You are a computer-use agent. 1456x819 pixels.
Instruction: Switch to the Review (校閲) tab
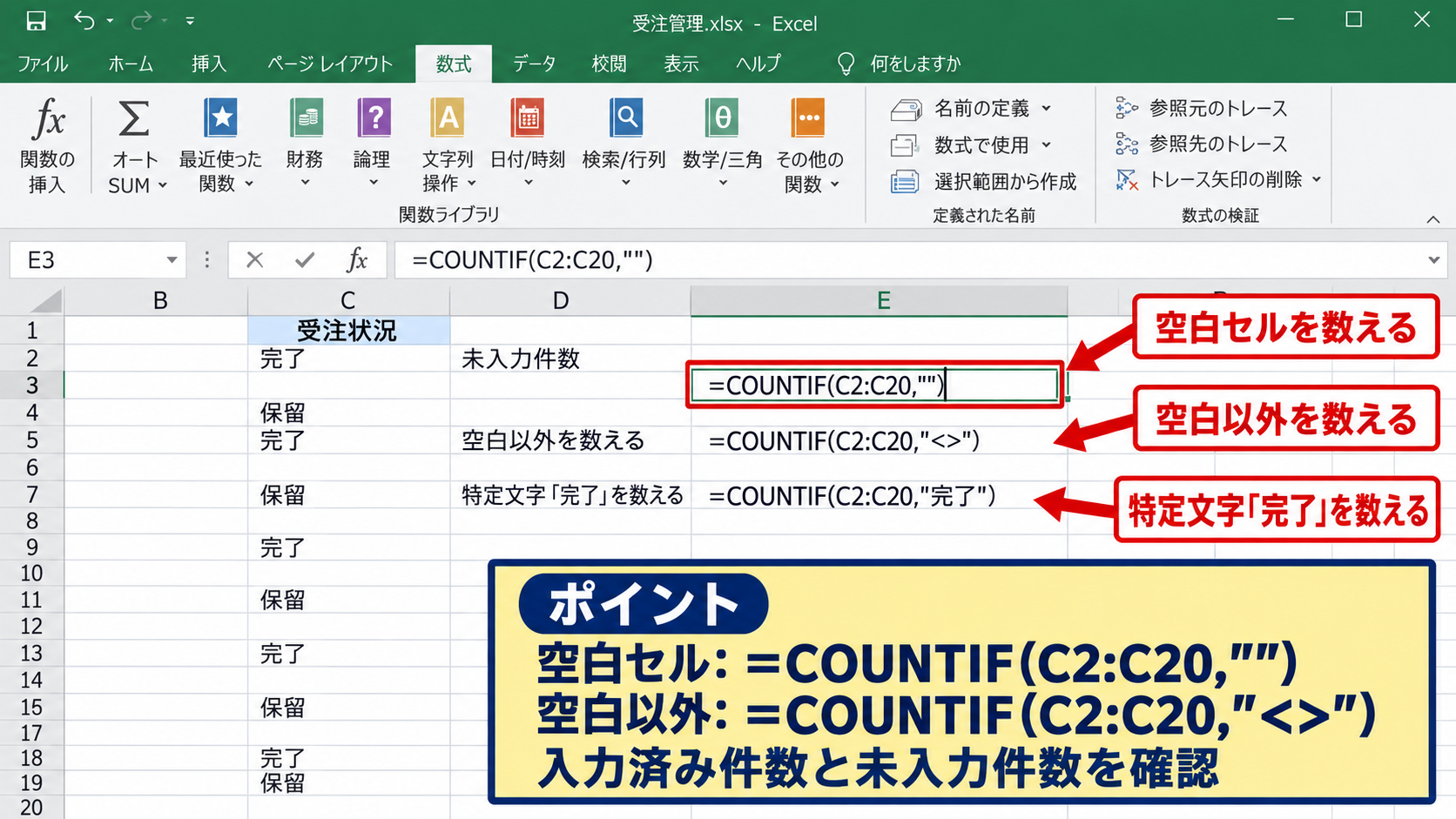pyautogui.click(x=609, y=64)
